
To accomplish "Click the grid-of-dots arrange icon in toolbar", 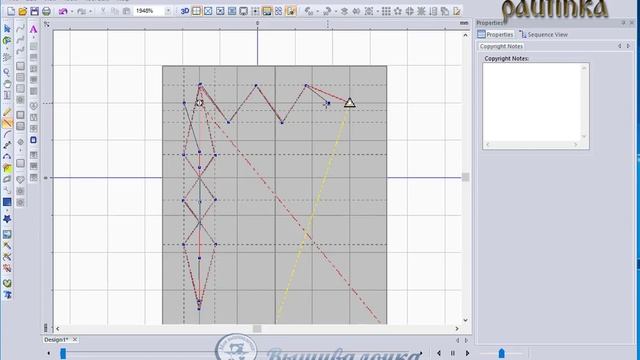I will [386, 11].
